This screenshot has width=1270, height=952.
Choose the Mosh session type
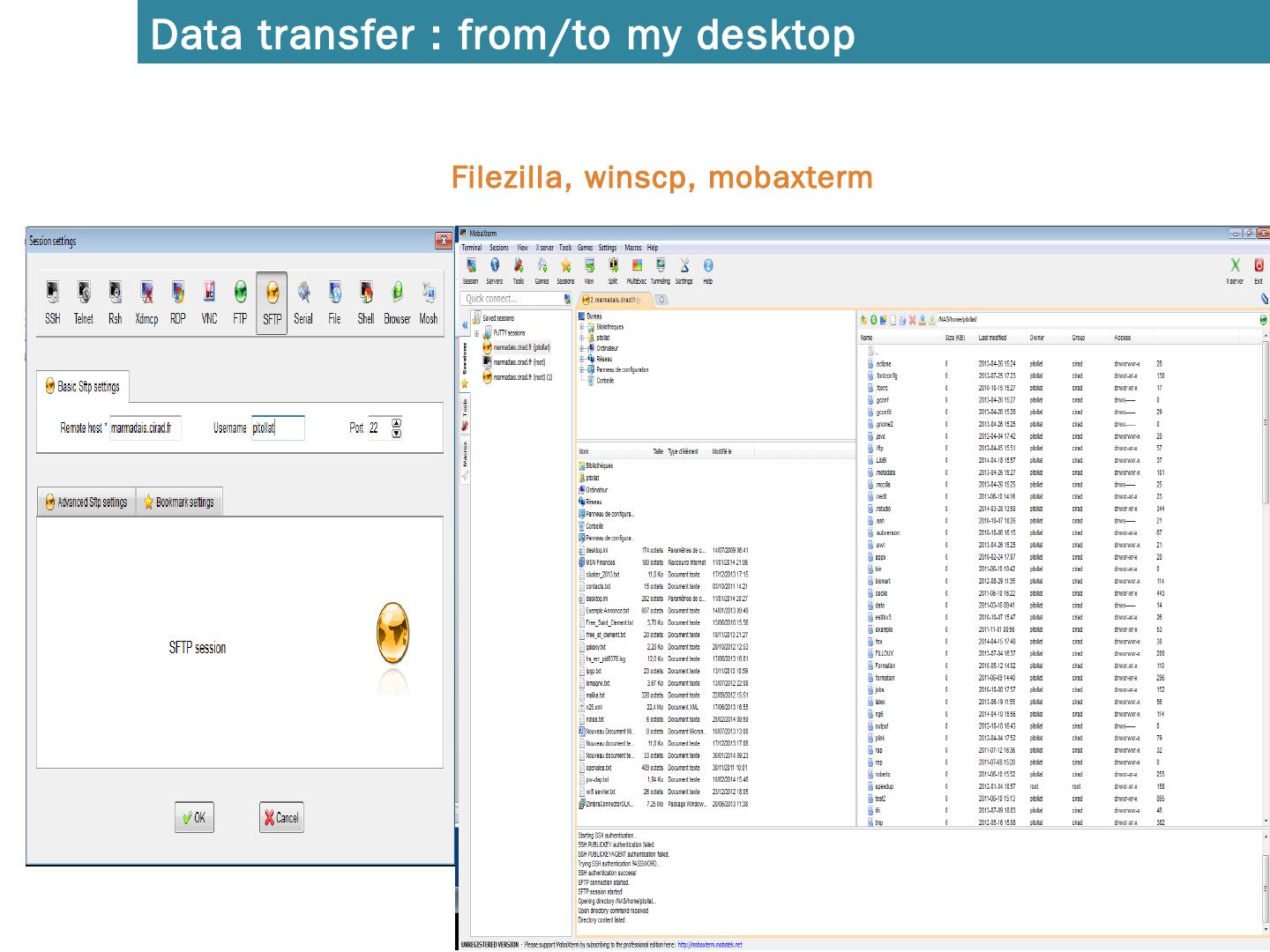tap(429, 302)
